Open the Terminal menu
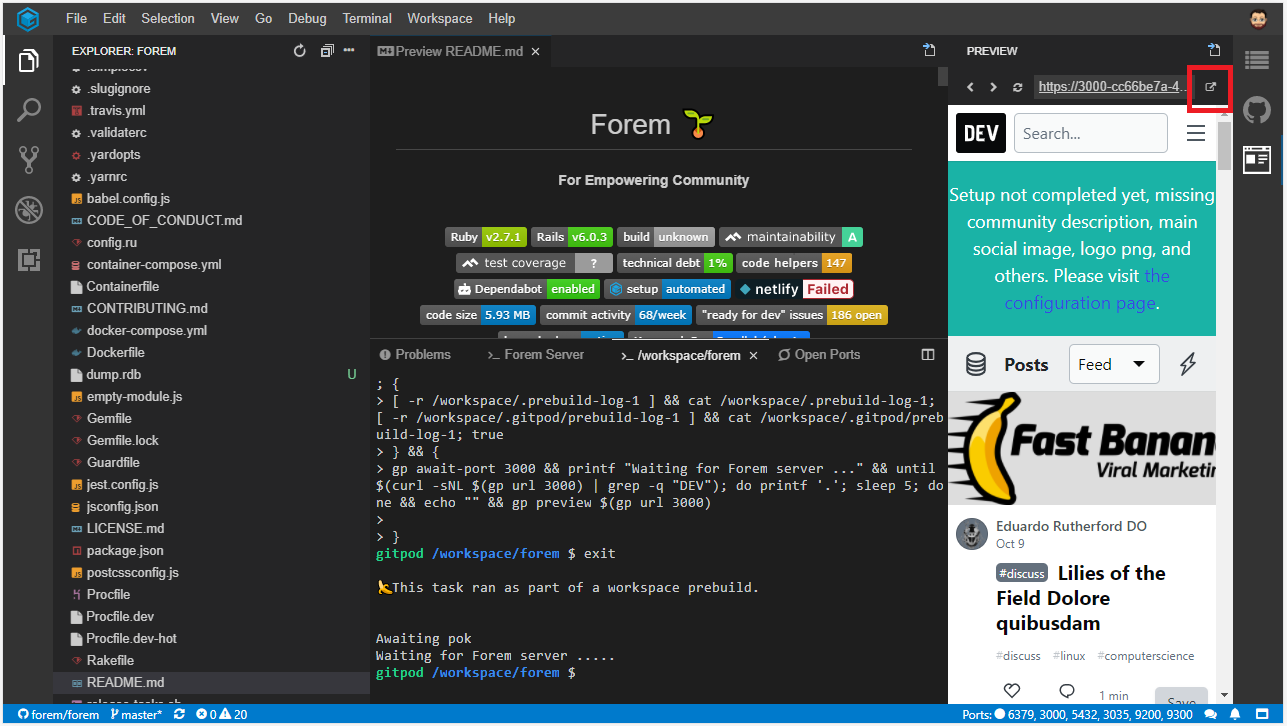This screenshot has height=726, width=1287. (x=367, y=18)
